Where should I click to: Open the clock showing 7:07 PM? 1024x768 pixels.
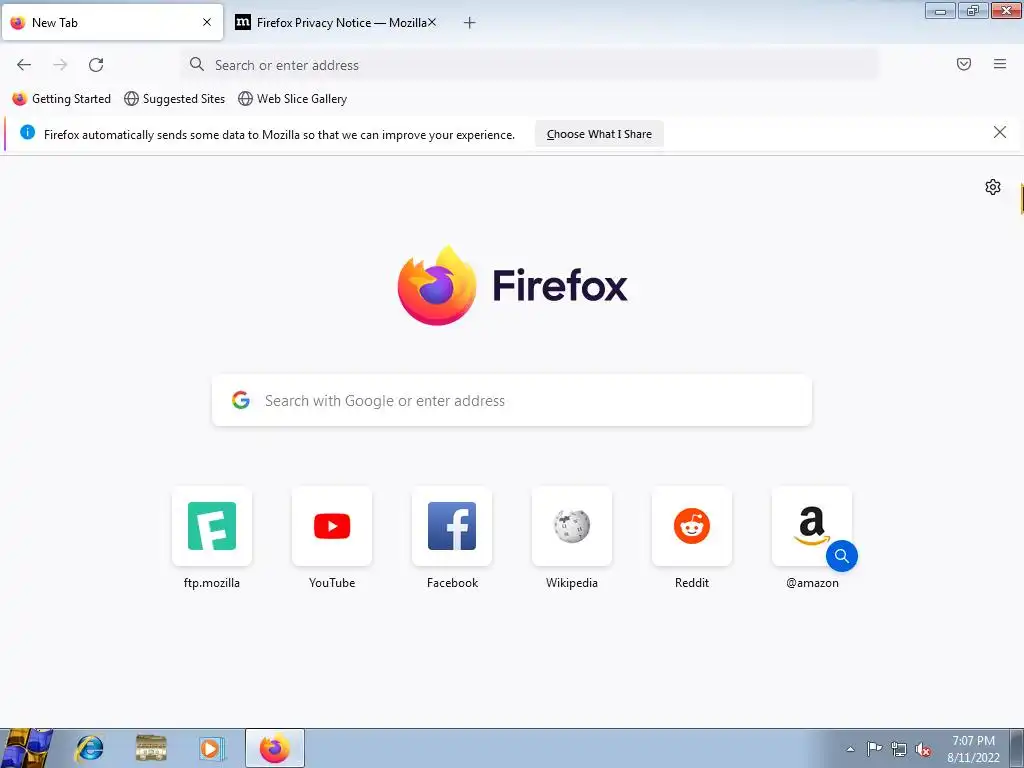click(x=973, y=749)
